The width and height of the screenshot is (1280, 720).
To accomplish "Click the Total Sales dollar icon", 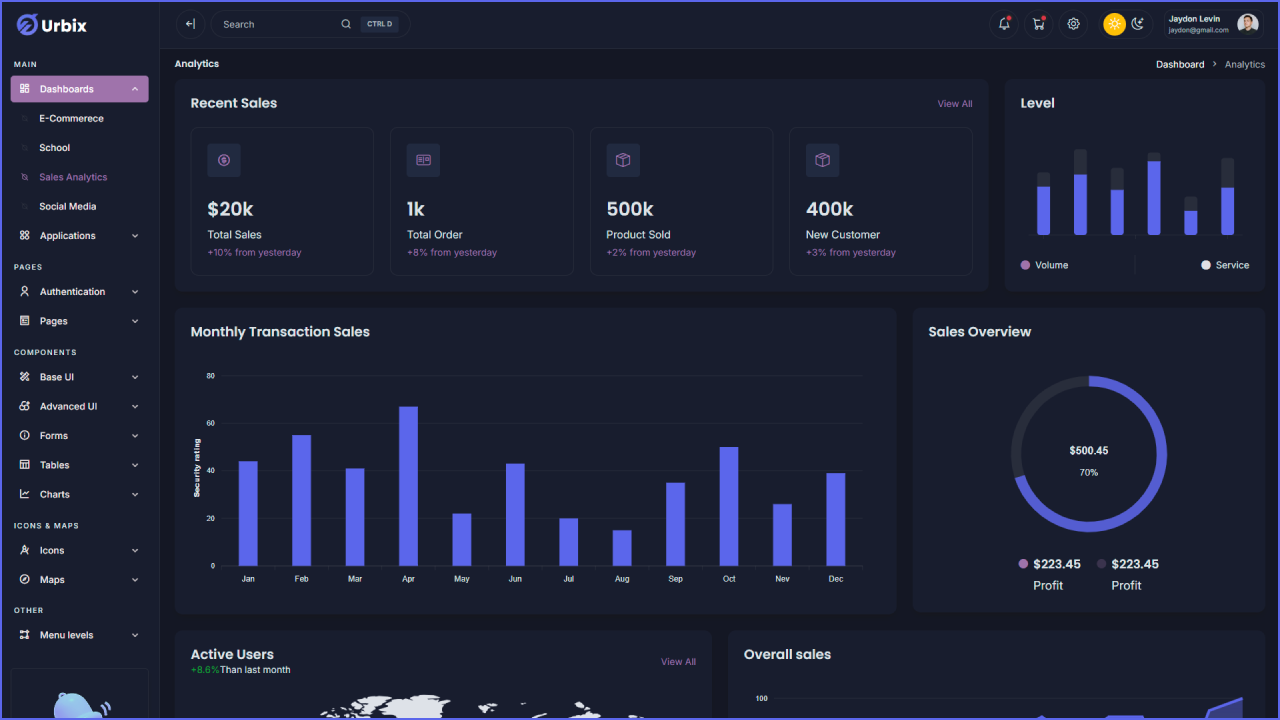I will point(224,160).
